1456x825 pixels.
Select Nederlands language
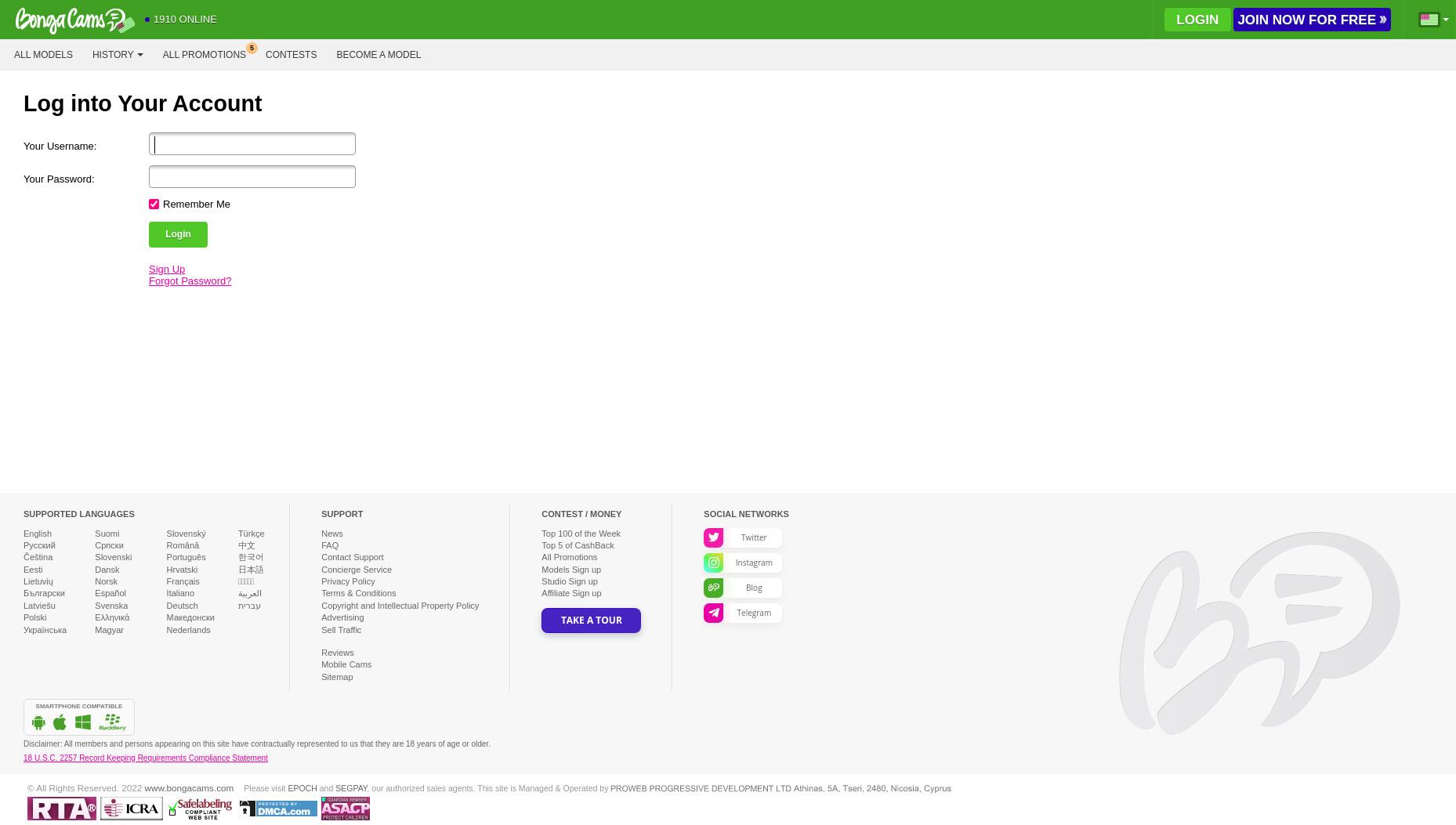pyautogui.click(x=188, y=630)
